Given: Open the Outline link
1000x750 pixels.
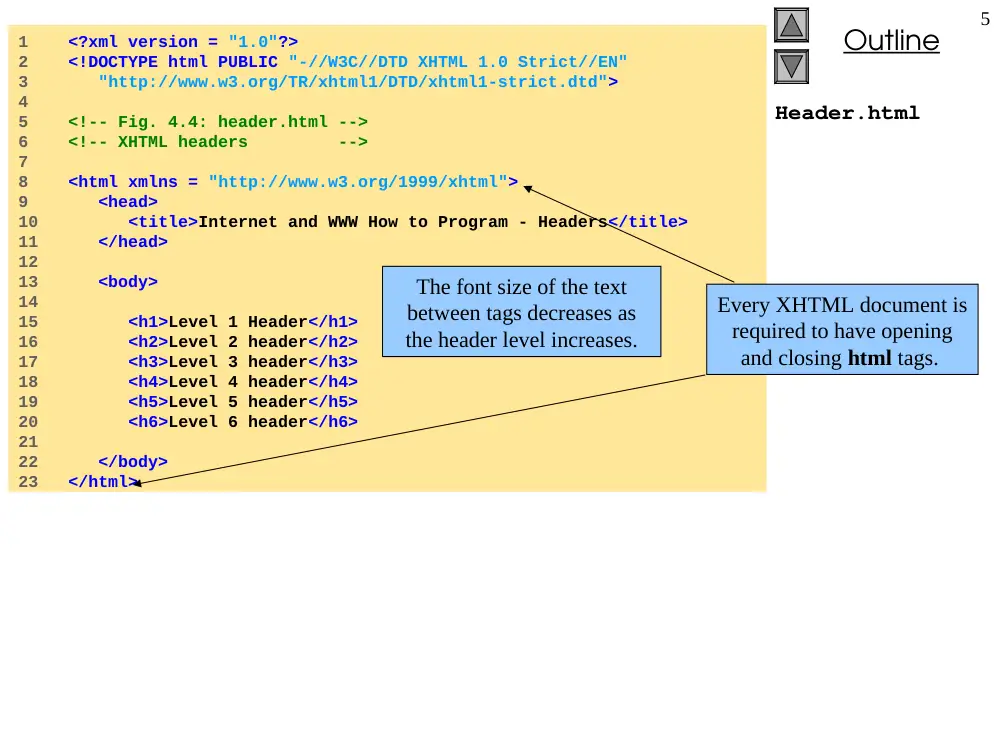Looking at the screenshot, I should coord(891,40).
